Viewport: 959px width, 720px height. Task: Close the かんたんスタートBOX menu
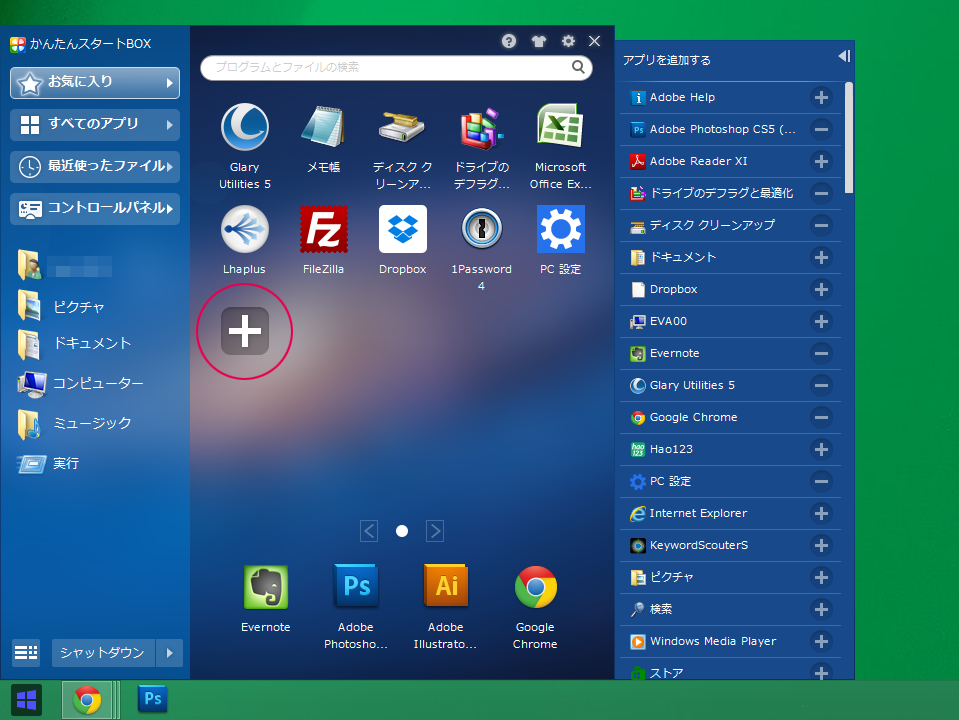click(594, 41)
